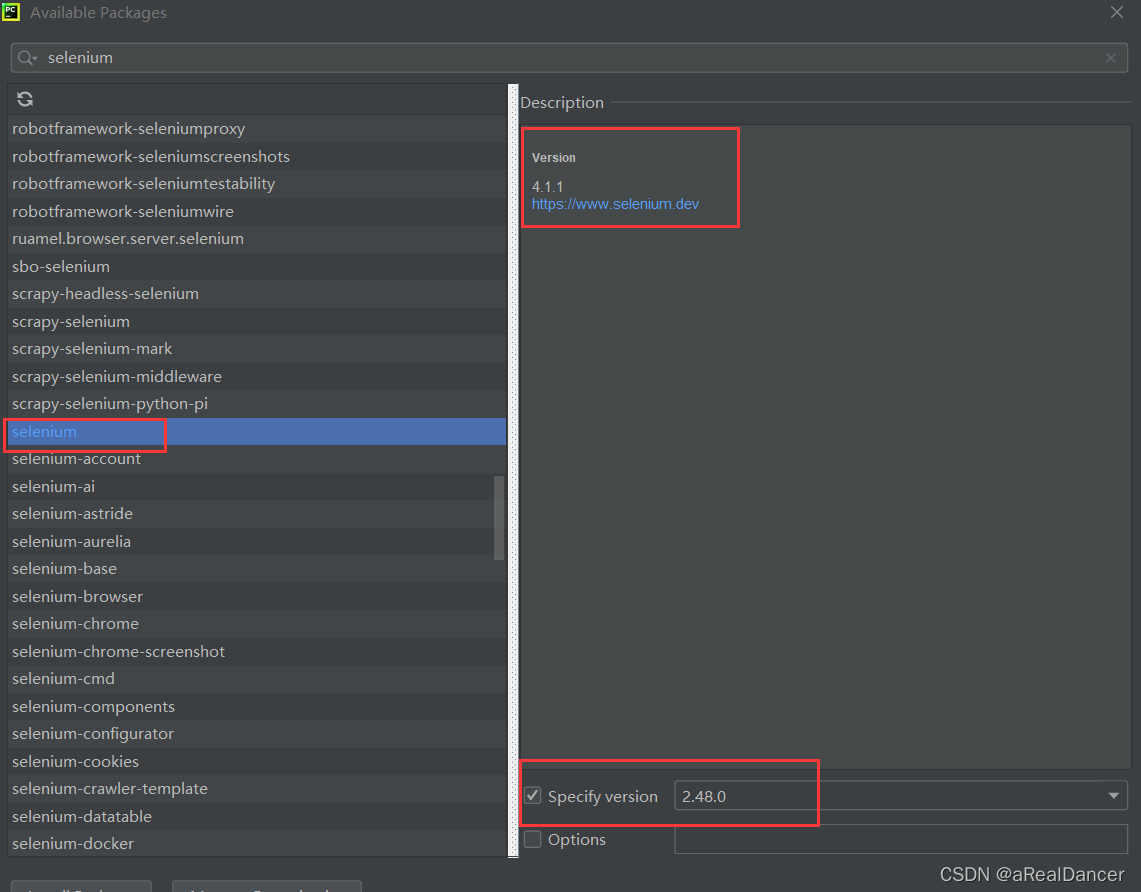Select robotframework-seleniumtestability package
This screenshot has width=1141, height=892.
[257, 184]
